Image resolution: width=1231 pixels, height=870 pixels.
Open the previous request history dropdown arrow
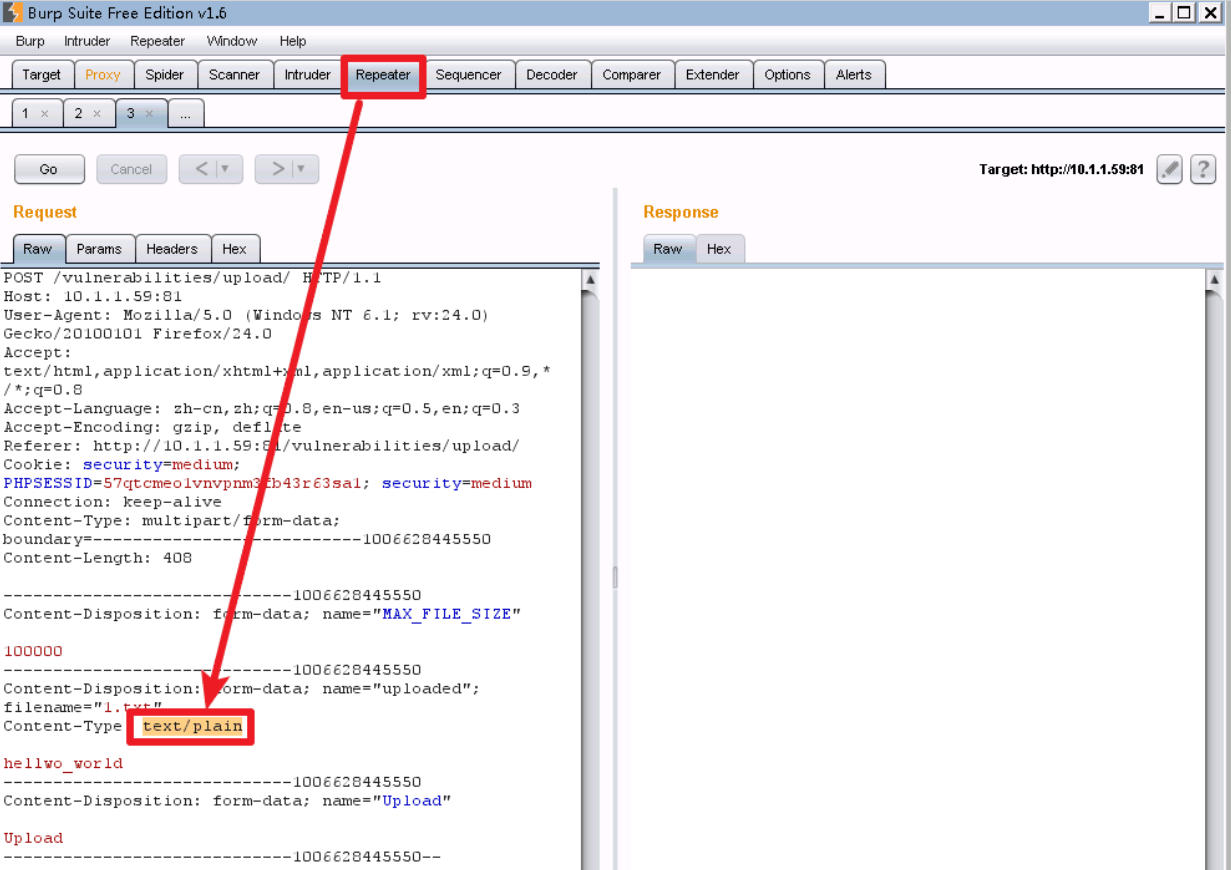pyautogui.click(x=225, y=169)
